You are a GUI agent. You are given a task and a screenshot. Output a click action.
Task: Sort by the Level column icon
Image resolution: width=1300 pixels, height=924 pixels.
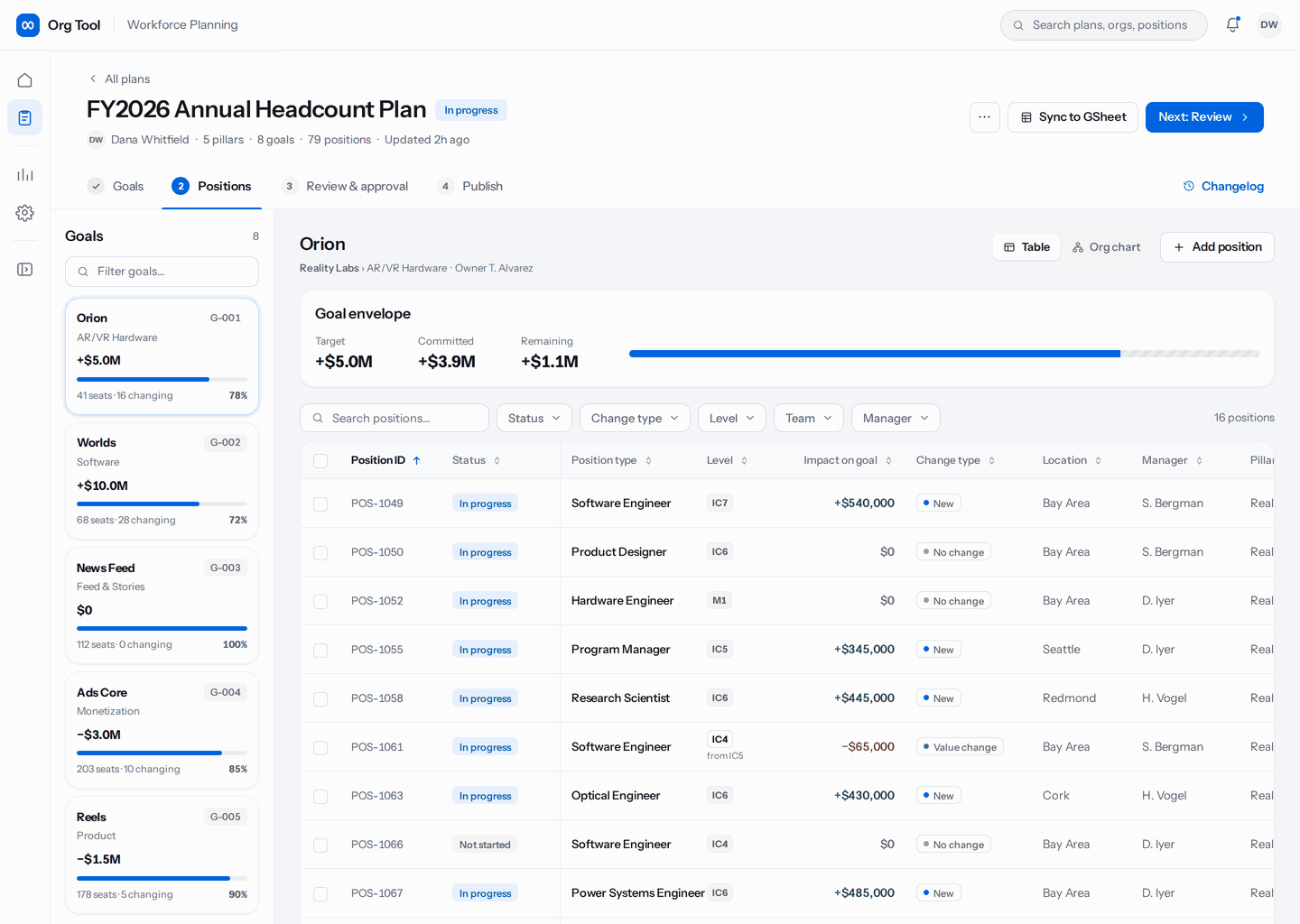(745, 460)
